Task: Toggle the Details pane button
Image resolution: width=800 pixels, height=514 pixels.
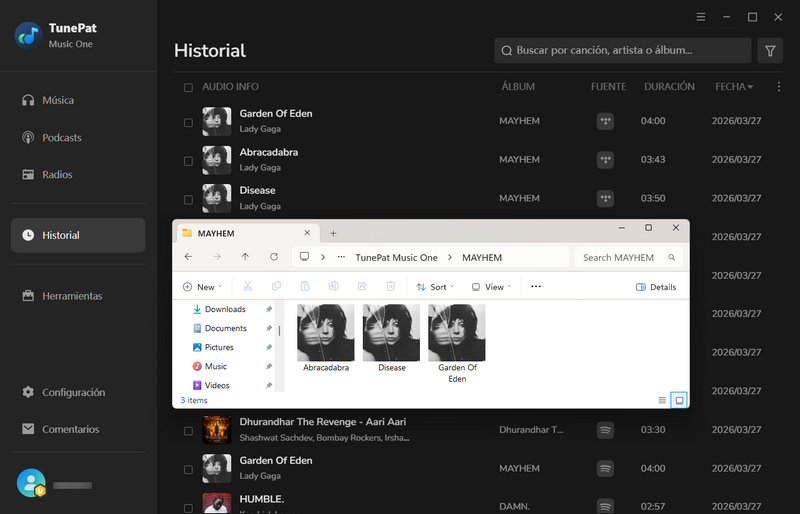Action: 656,287
